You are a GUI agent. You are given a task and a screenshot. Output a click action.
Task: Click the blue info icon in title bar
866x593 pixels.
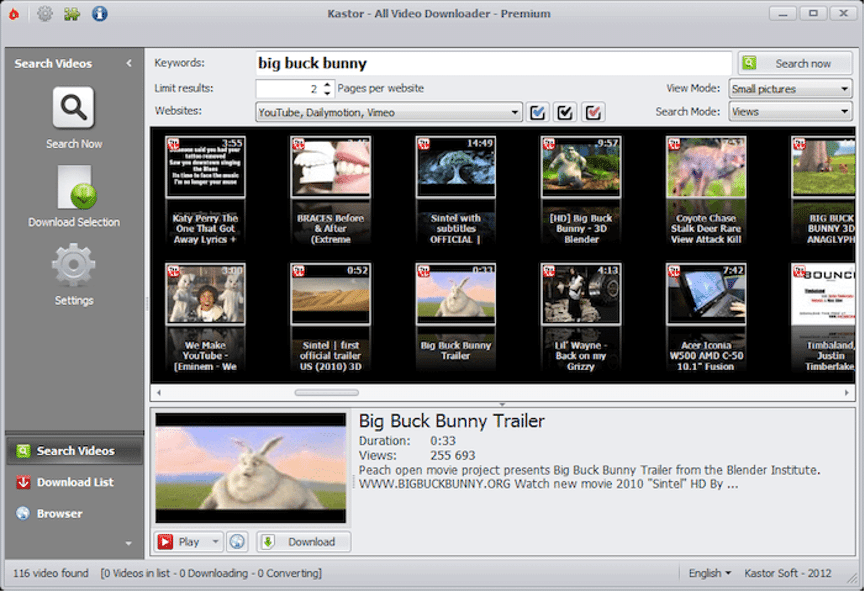click(99, 13)
